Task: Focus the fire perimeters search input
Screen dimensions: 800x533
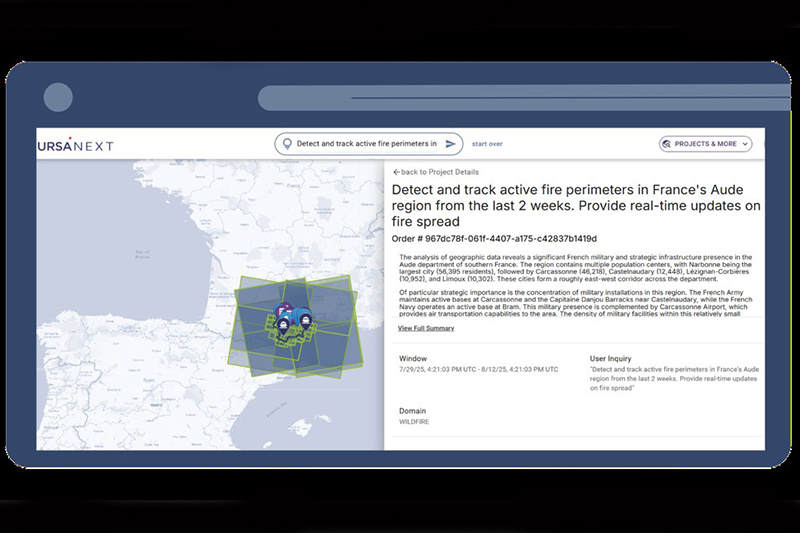Action: tap(367, 144)
